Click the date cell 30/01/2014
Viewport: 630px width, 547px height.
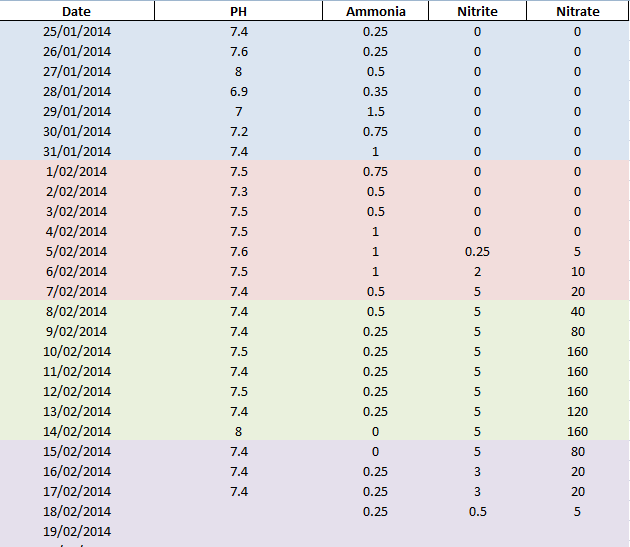point(77,131)
